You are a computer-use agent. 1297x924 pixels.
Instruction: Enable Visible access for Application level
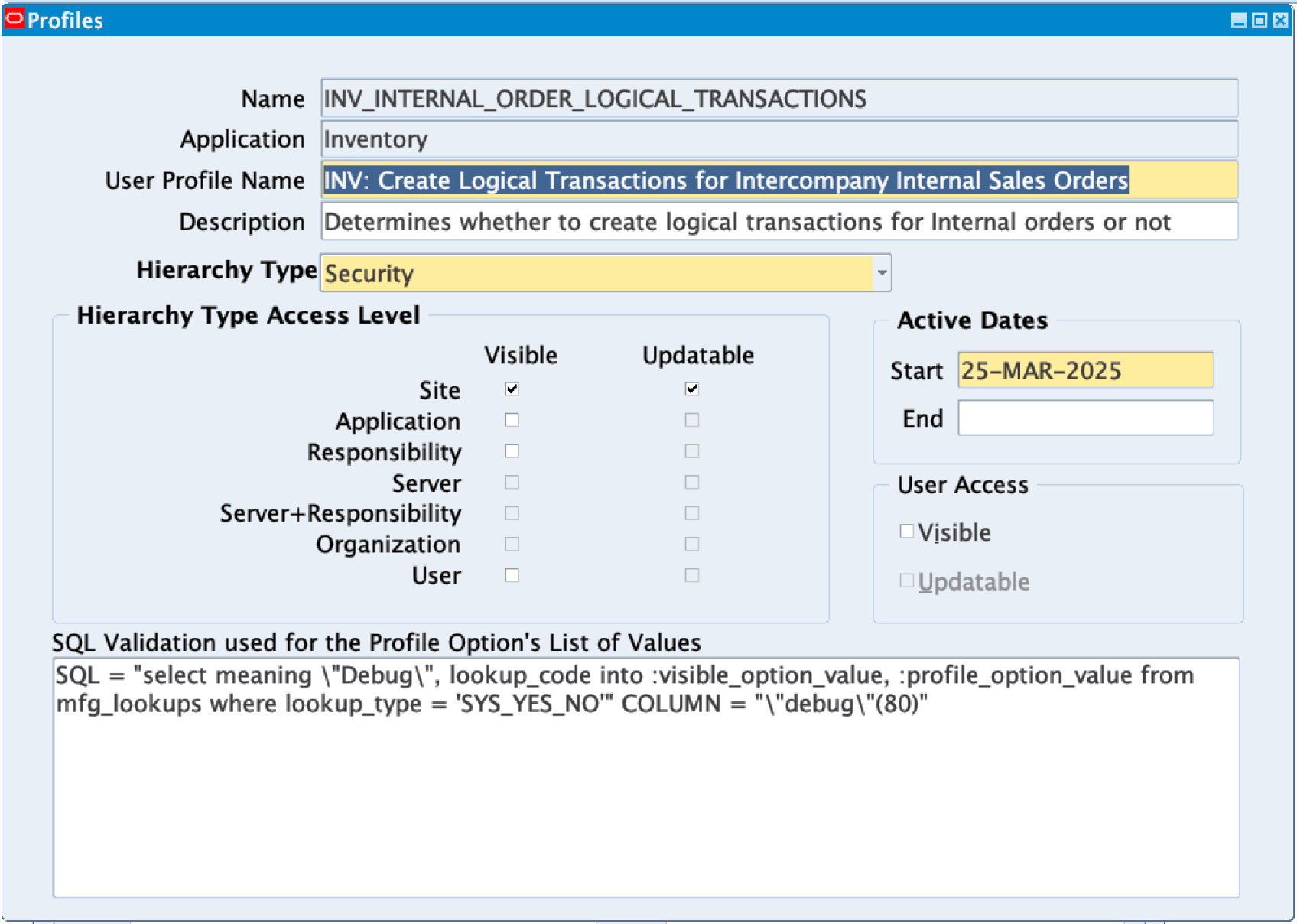tap(512, 419)
